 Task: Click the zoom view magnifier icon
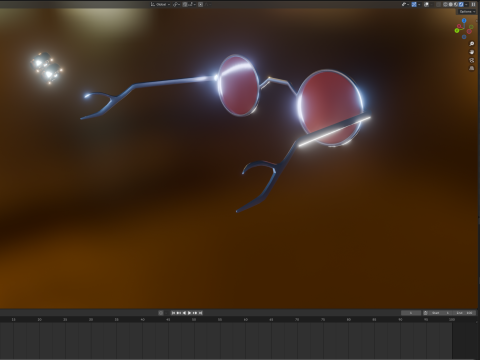click(x=472, y=44)
